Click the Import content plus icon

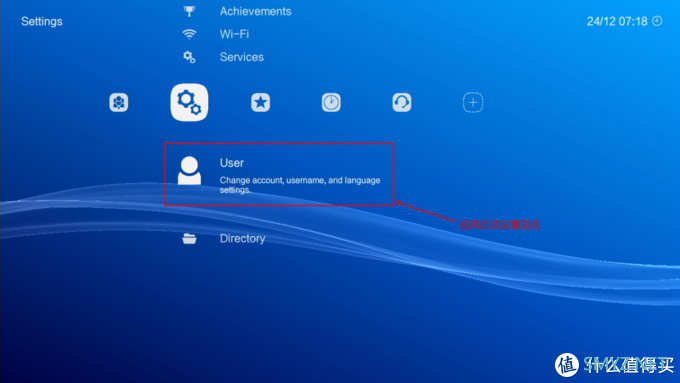[x=473, y=102]
